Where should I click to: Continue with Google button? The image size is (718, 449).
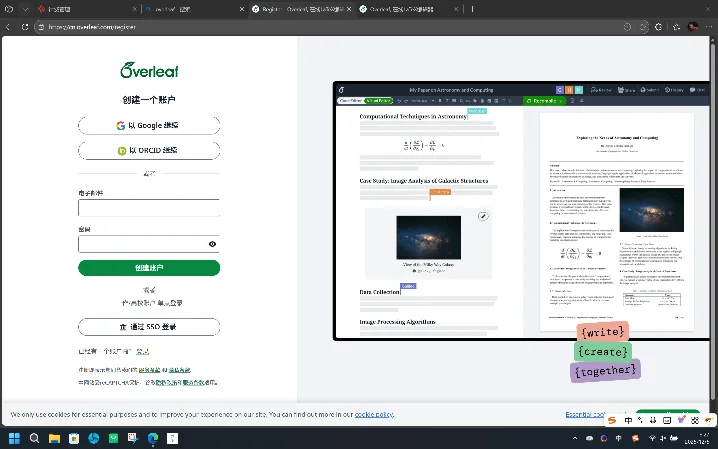pyautogui.click(x=149, y=125)
